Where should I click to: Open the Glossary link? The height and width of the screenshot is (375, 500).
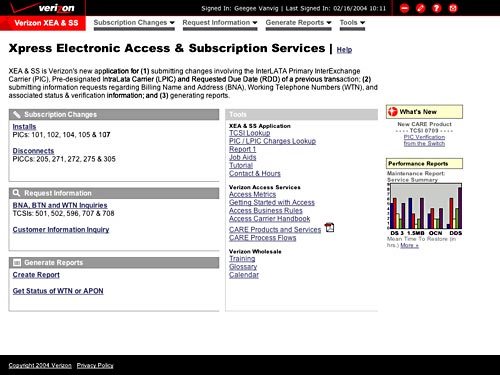click(243, 267)
